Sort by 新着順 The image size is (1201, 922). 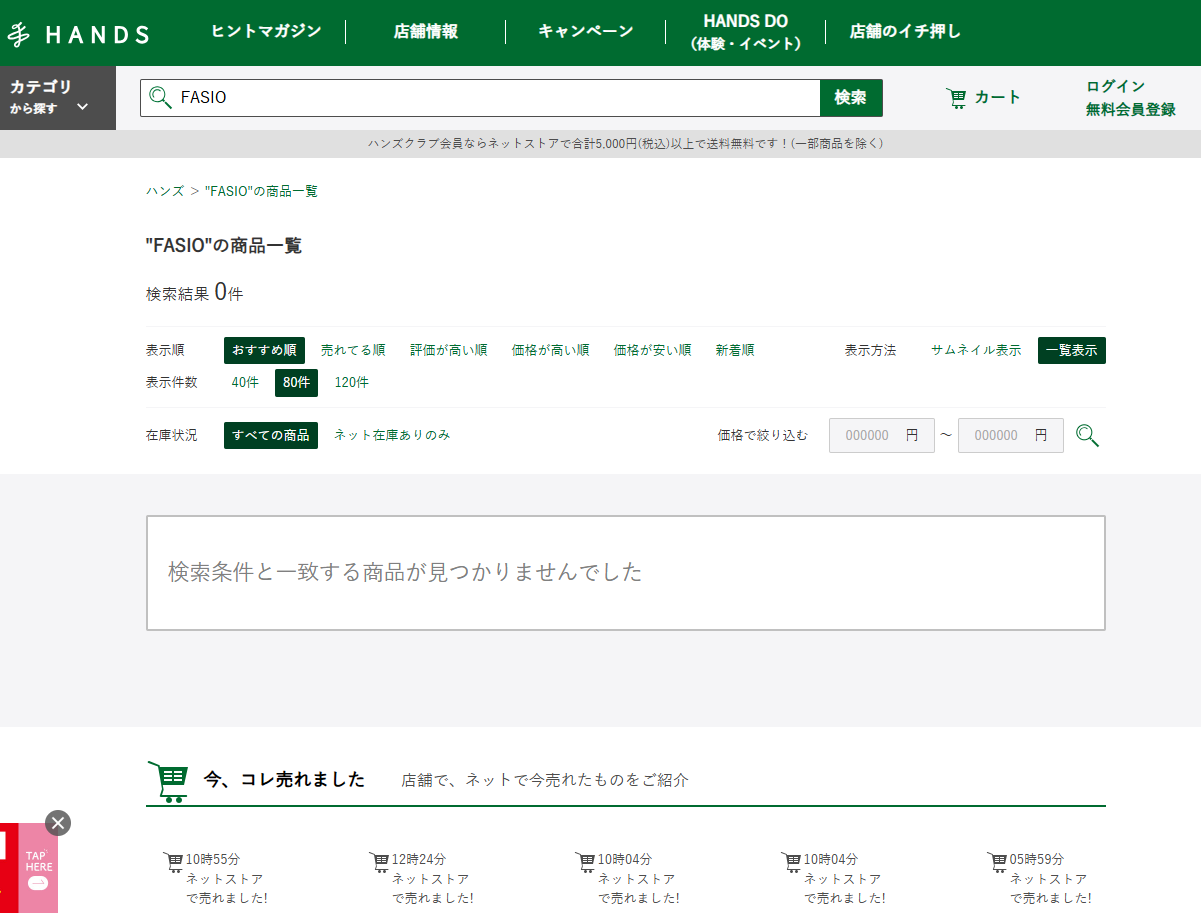pyautogui.click(x=735, y=351)
